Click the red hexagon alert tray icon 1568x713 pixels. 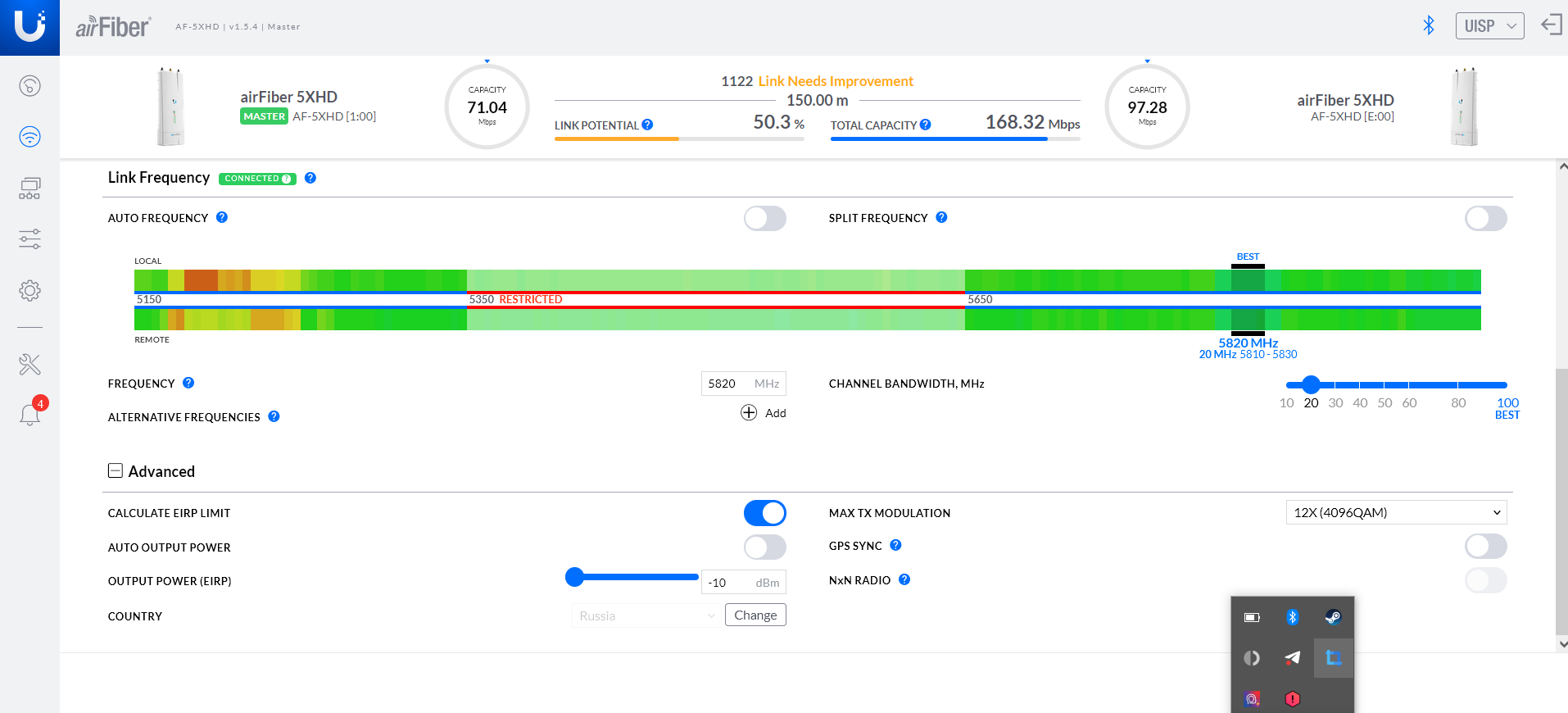click(1293, 698)
